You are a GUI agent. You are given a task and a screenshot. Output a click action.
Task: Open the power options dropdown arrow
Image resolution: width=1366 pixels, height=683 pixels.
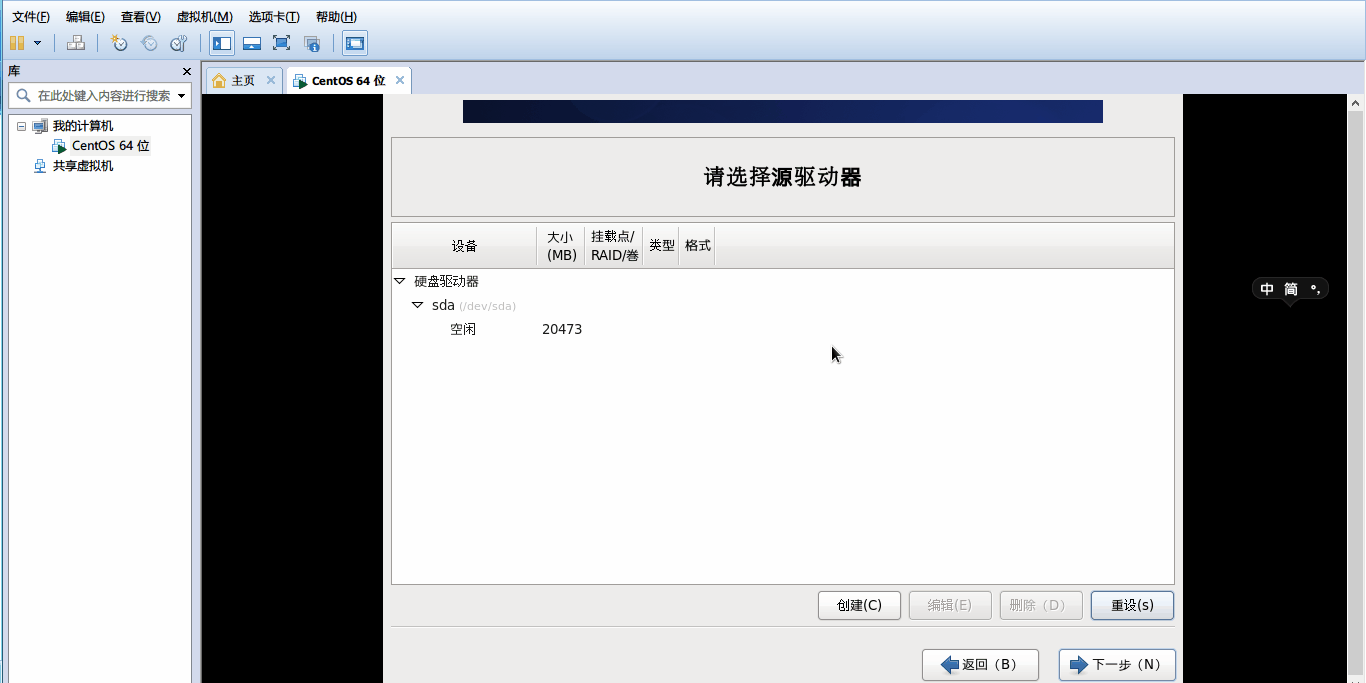37,43
